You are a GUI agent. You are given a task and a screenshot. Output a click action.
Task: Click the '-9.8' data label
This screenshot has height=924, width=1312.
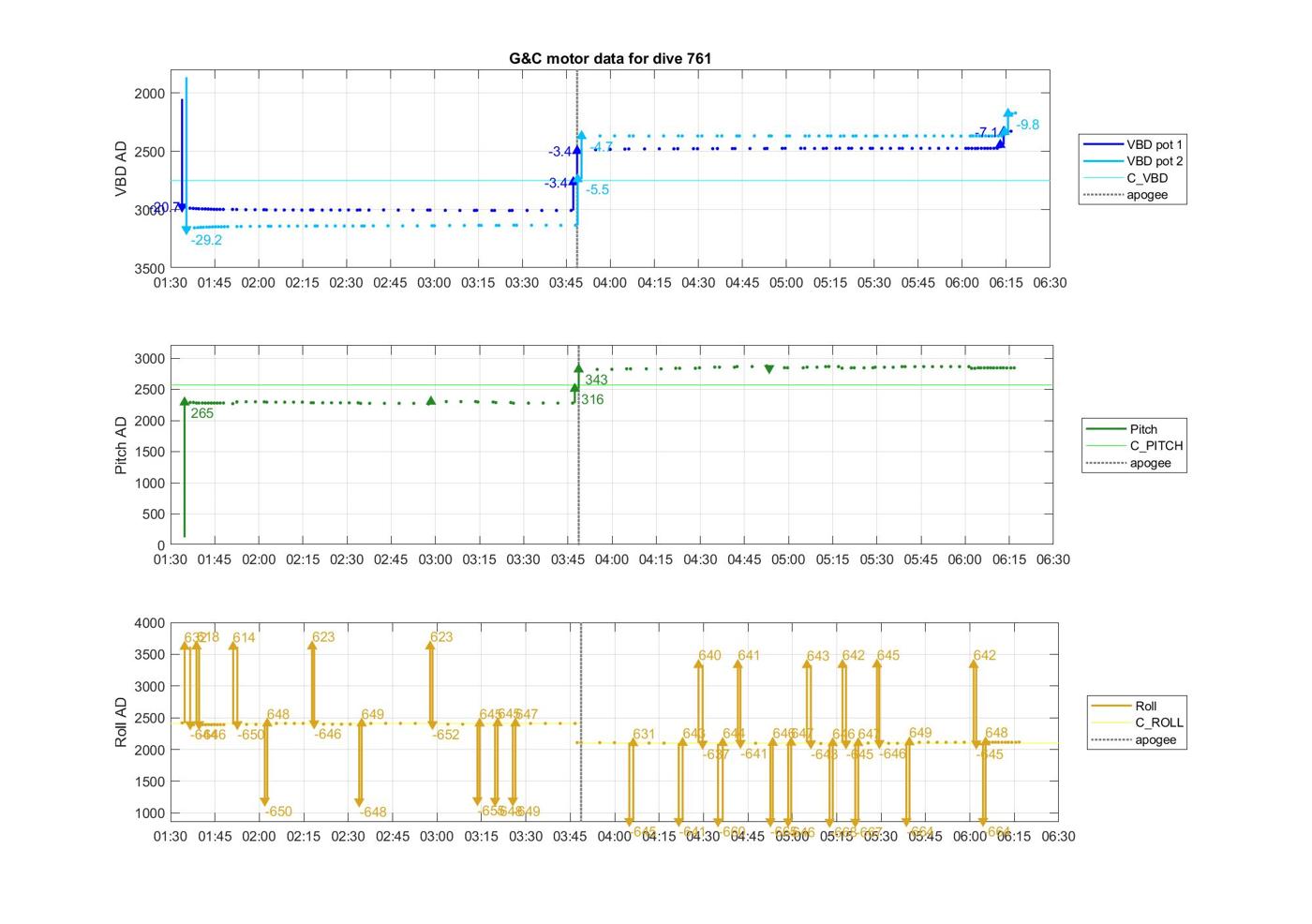pos(1027,125)
